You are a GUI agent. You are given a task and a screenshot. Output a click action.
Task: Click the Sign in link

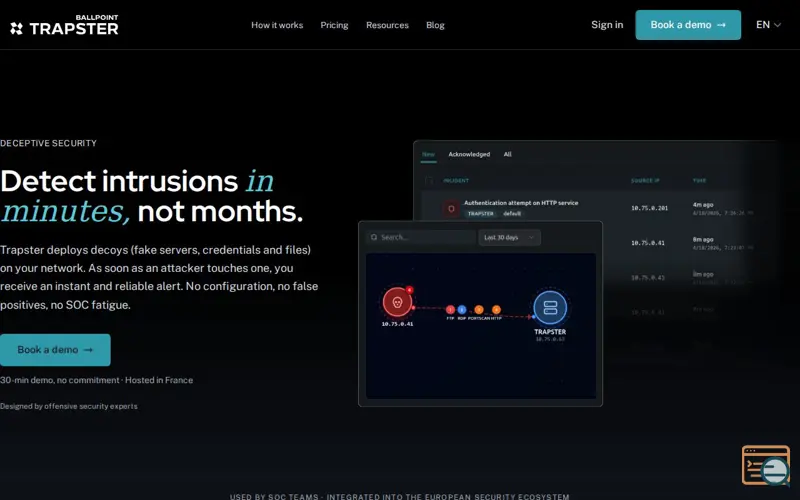tap(607, 24)
